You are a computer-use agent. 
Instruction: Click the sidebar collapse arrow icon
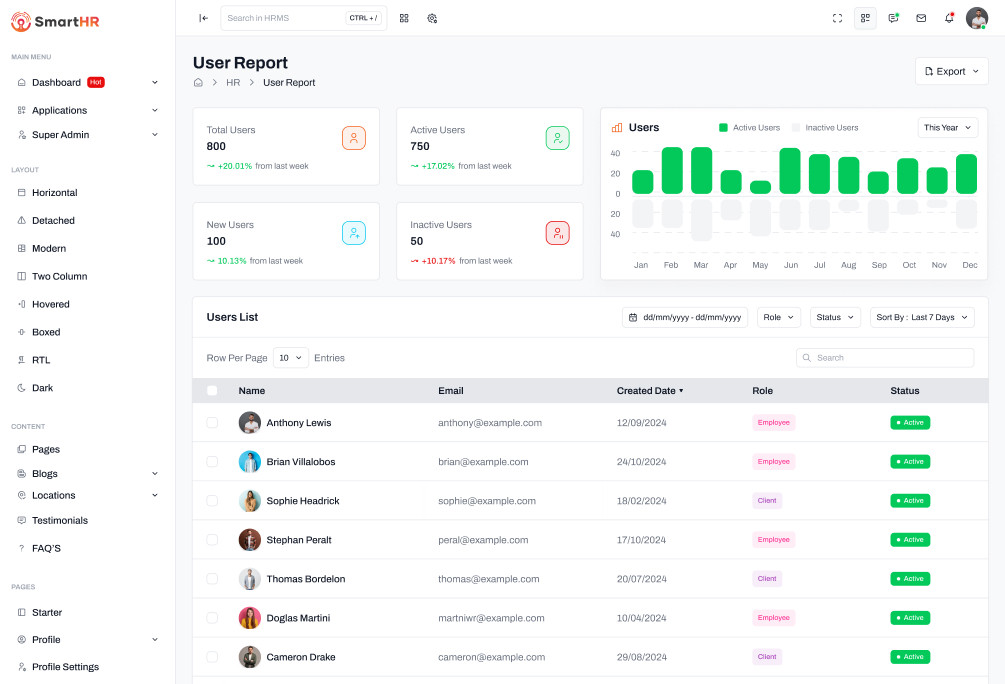pyautogui.click(x=203, y=18)
